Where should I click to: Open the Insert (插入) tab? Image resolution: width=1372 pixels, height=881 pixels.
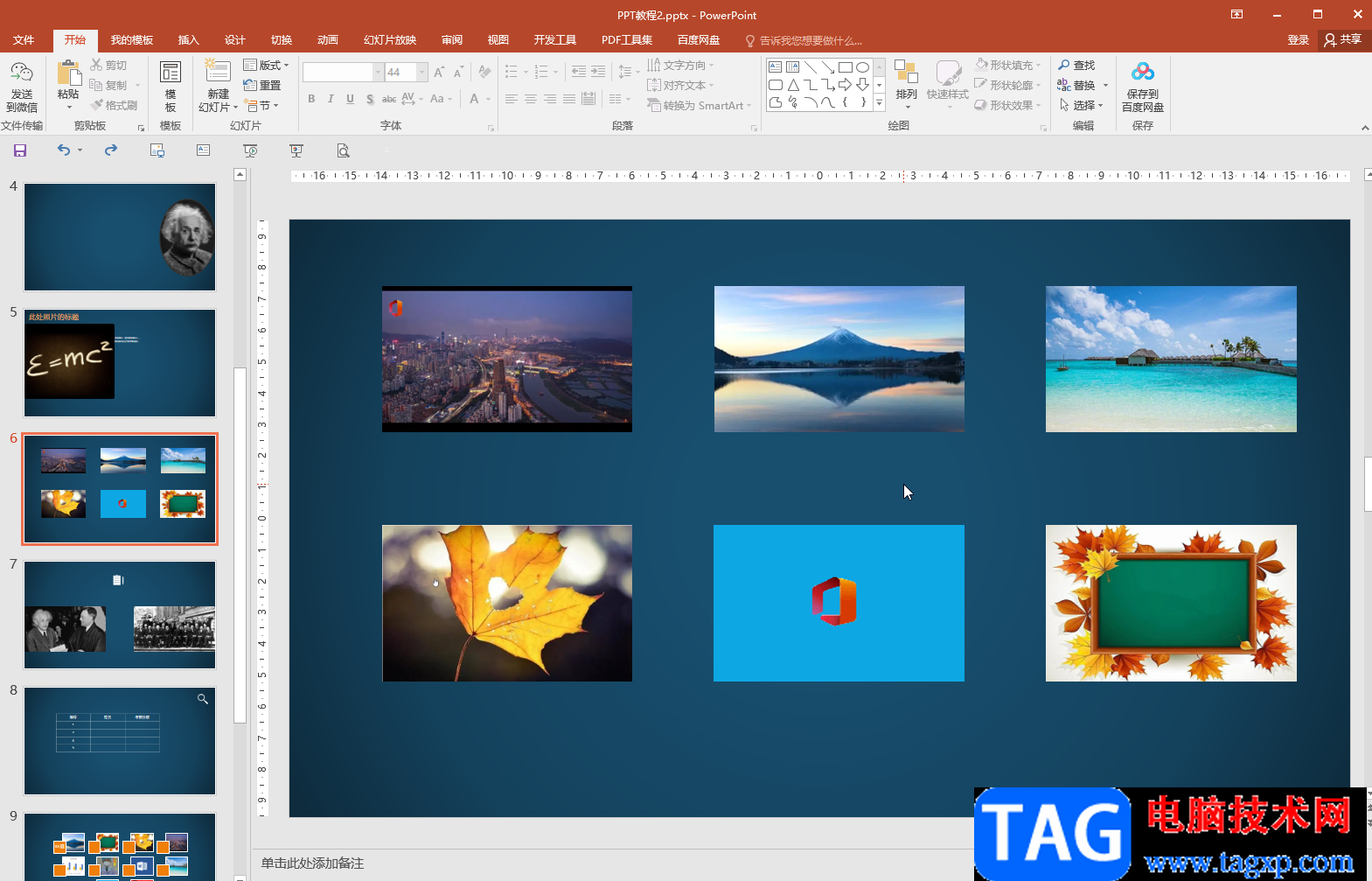188,40
